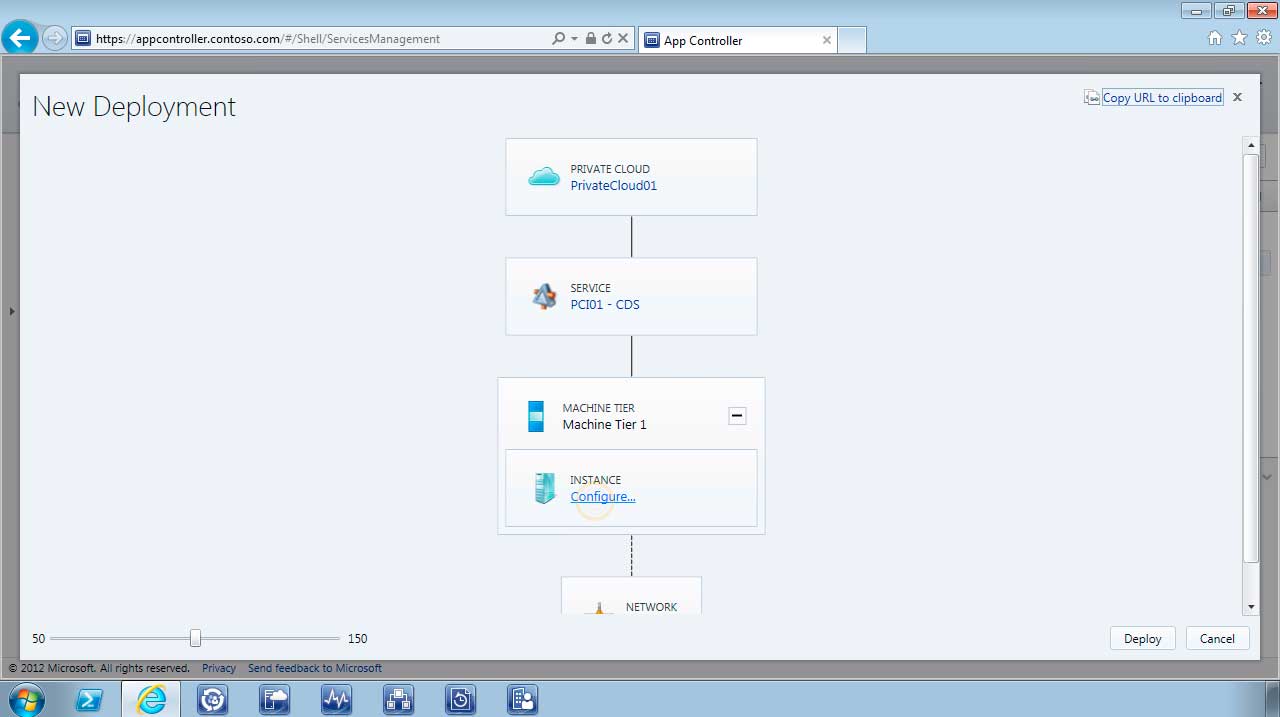Click the diagram vertical scrollbar thumb

(1250, 357)
